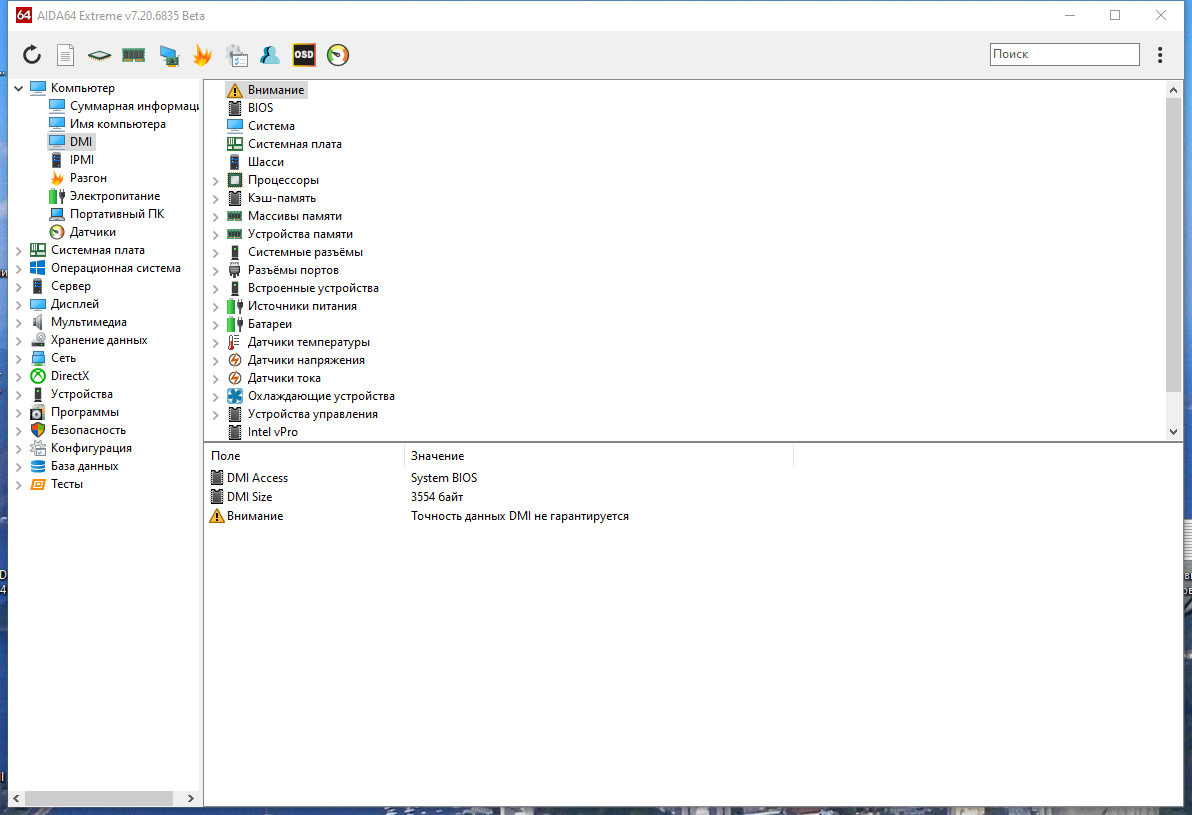Click sidebar horizontal scrollbar right arrow
1192x815 pixels.
(190, 798)
